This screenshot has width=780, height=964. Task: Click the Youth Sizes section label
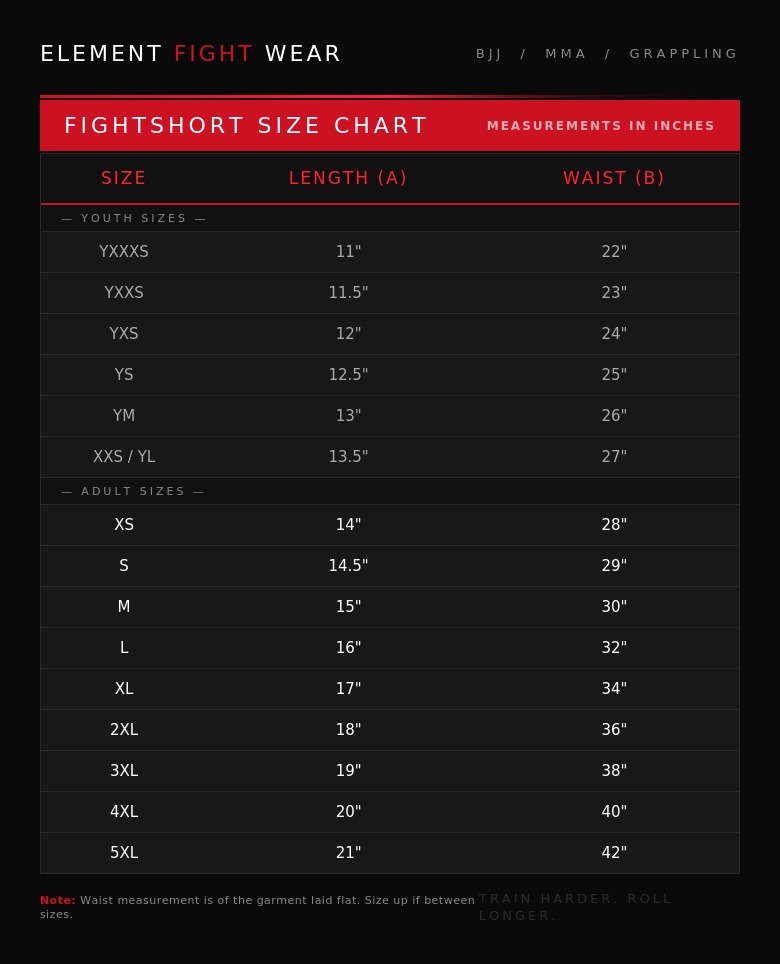134,218
